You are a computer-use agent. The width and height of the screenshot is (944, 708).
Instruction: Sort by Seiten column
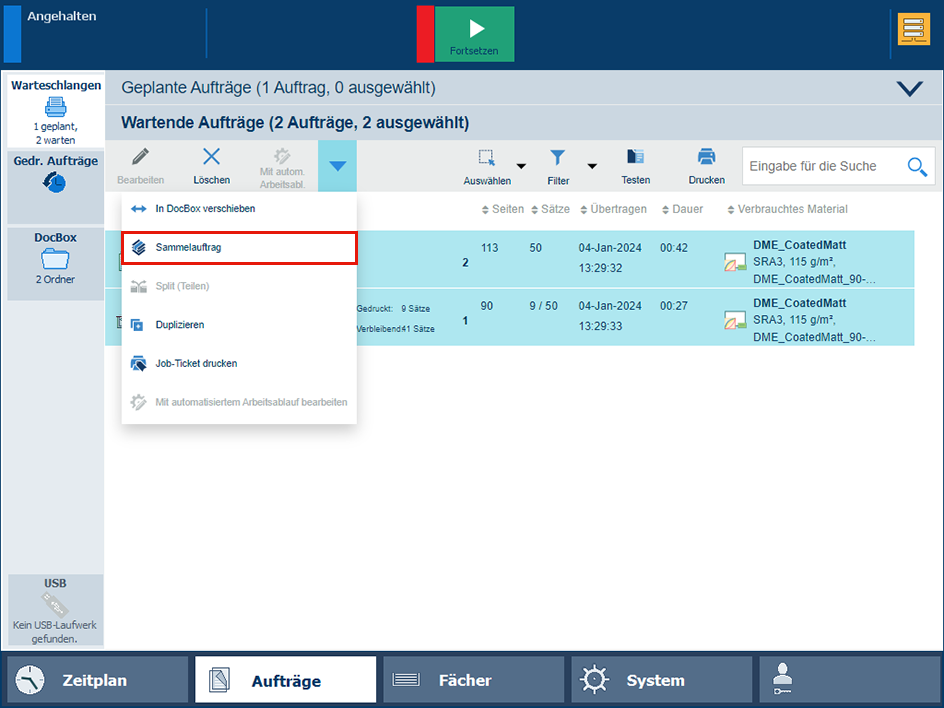click(503, 209)
